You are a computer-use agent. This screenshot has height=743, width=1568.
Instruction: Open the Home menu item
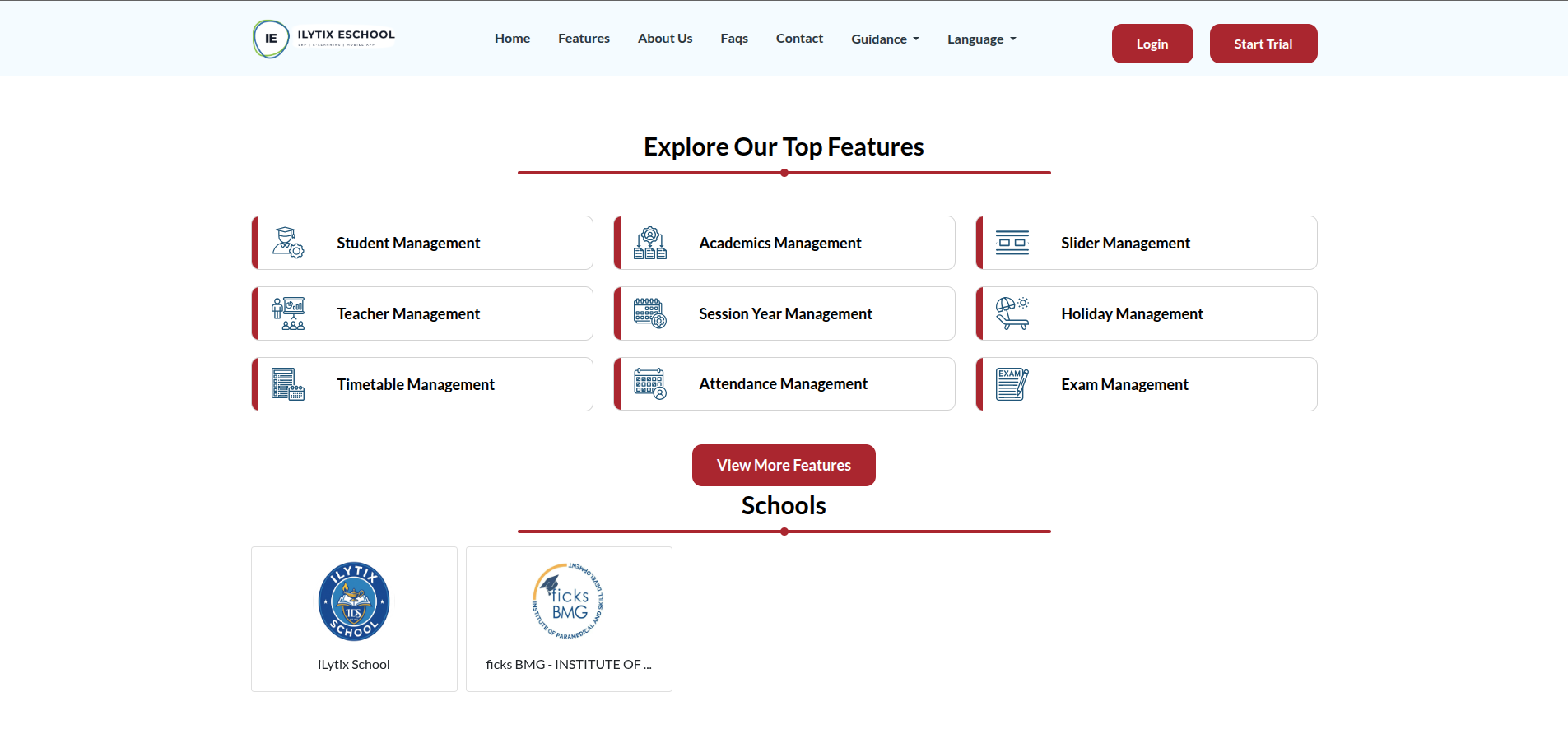(x=512, y=39)
